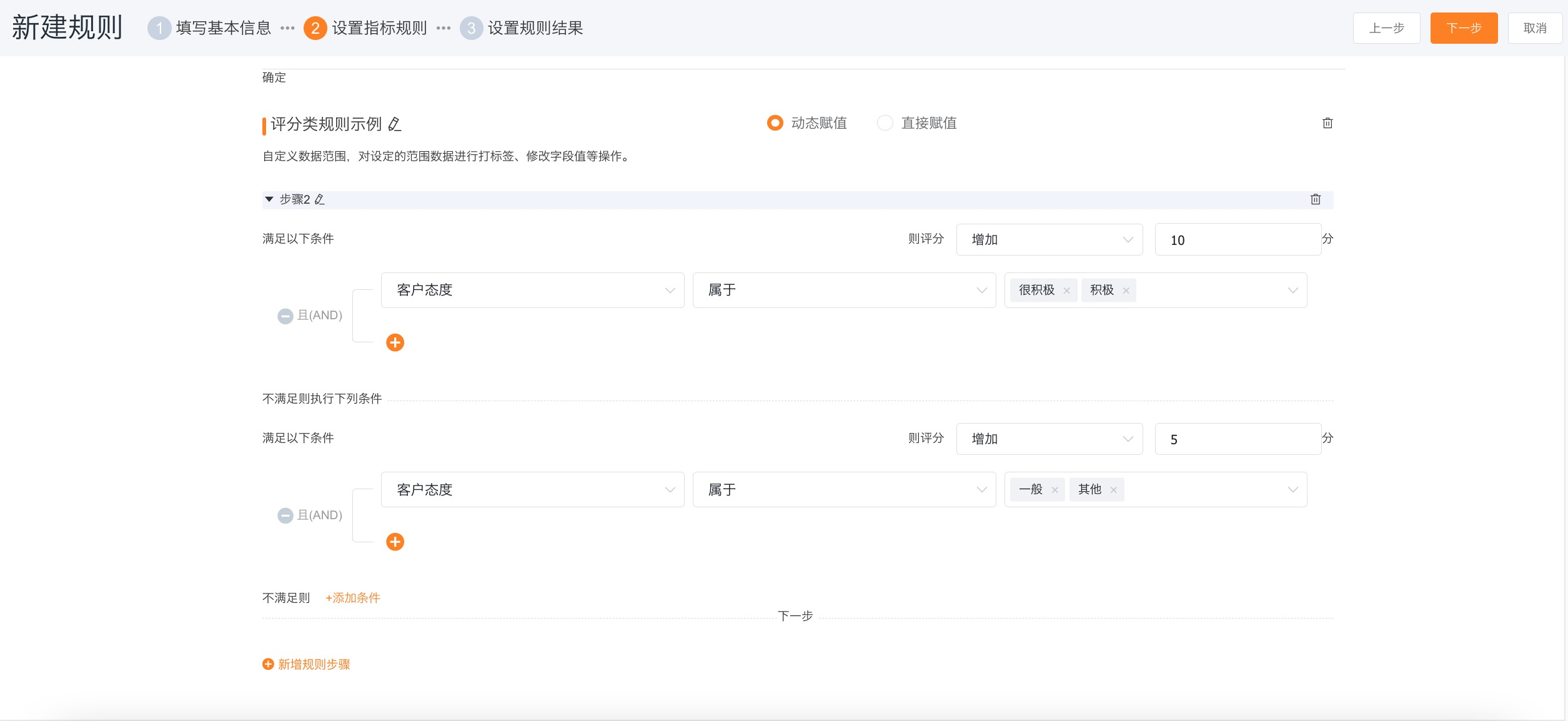Screen dimensions: 1568x721
Task: Remove the 一般 tag
Action: click(1054, 490)
